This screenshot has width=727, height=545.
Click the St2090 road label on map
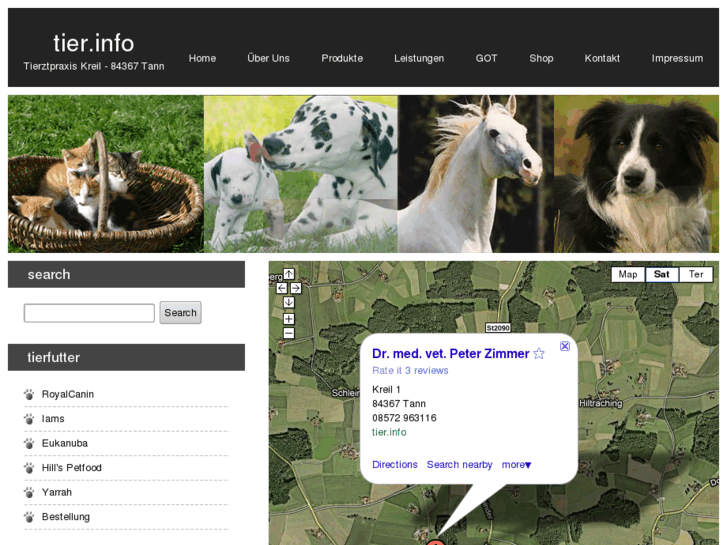(x=498, y=328)
